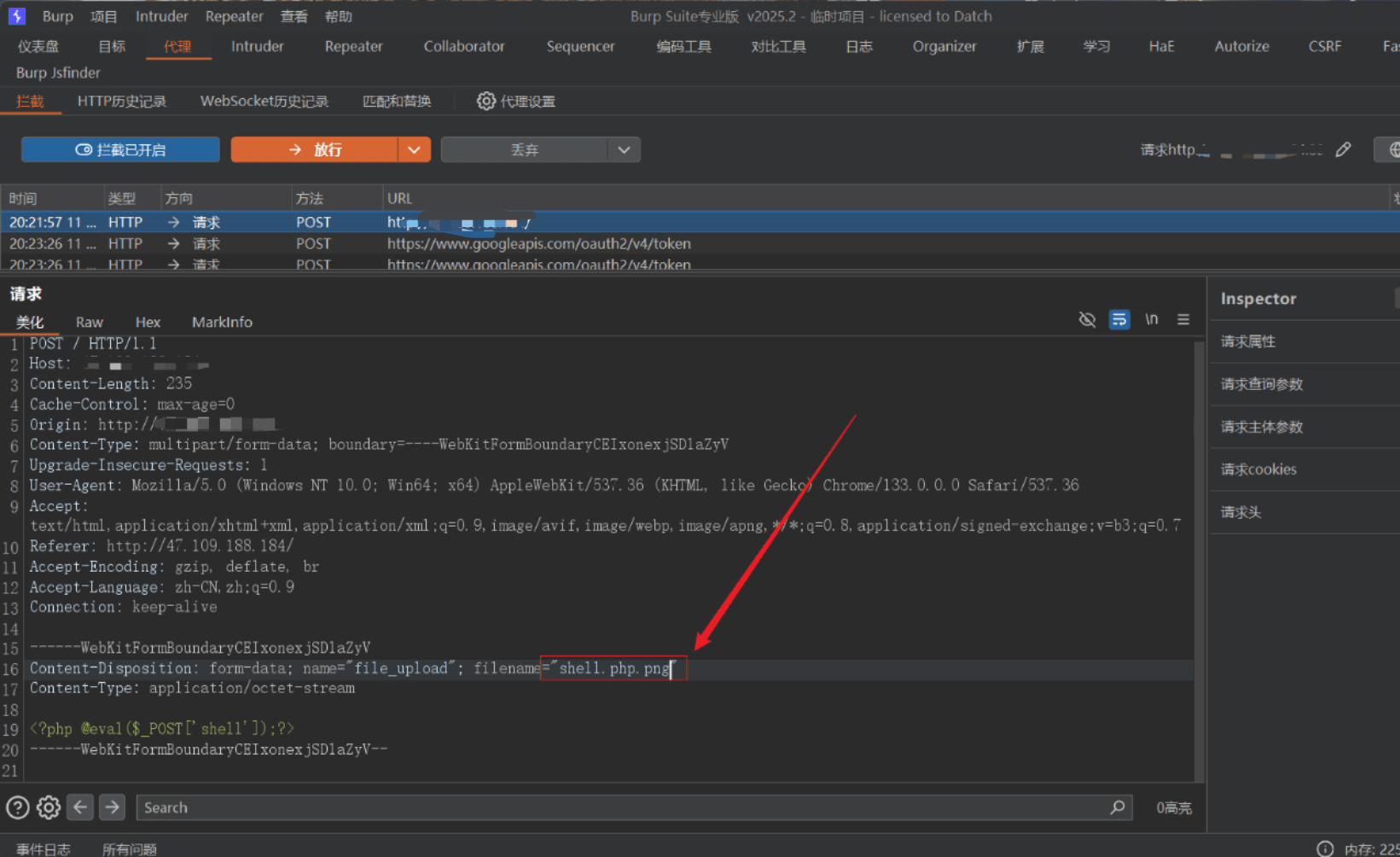Viewport: 1400px width, 857px height.
Task: Click the pencil edit icon next to request target
Action: point(1343,150)
